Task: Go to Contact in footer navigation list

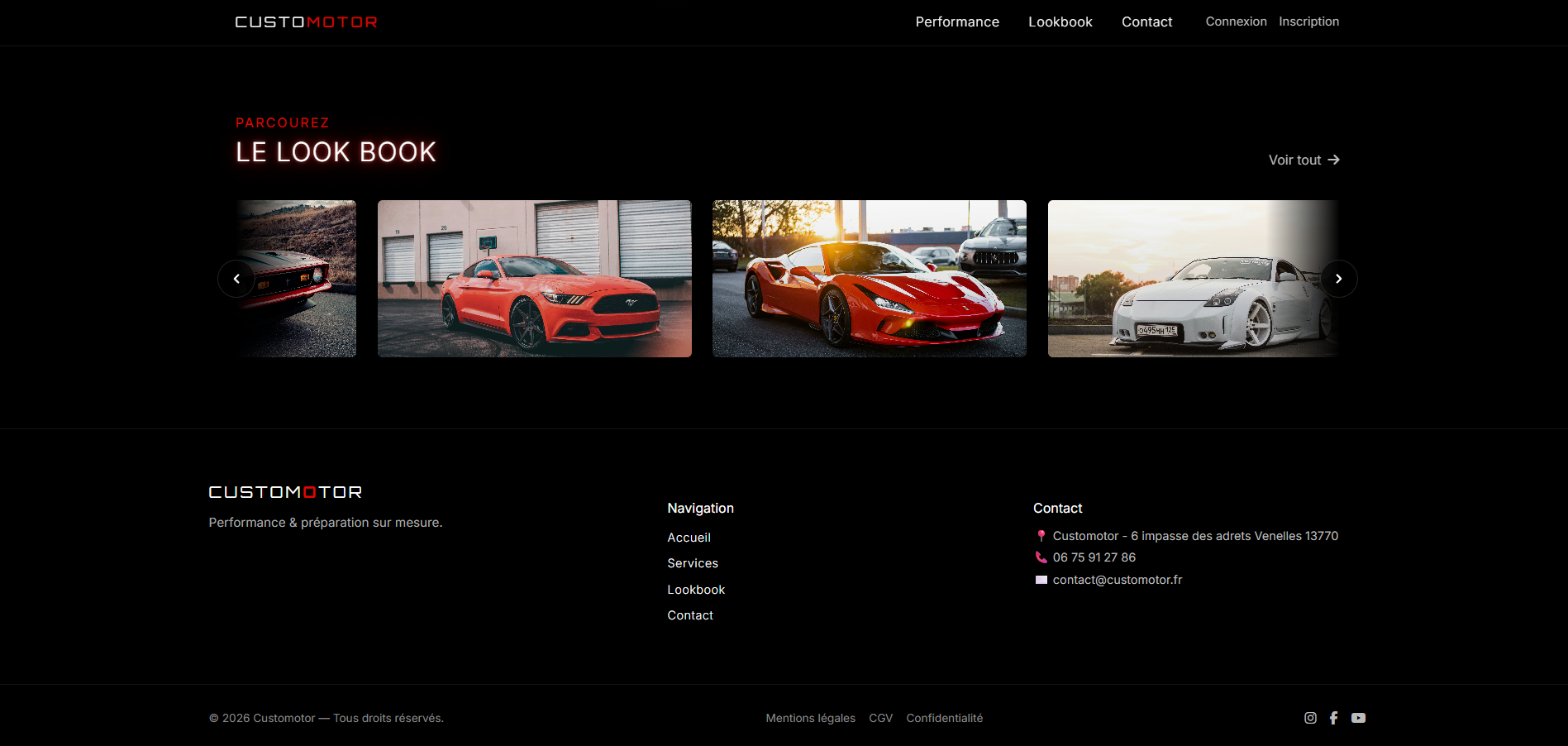Action: pos(690,615)
